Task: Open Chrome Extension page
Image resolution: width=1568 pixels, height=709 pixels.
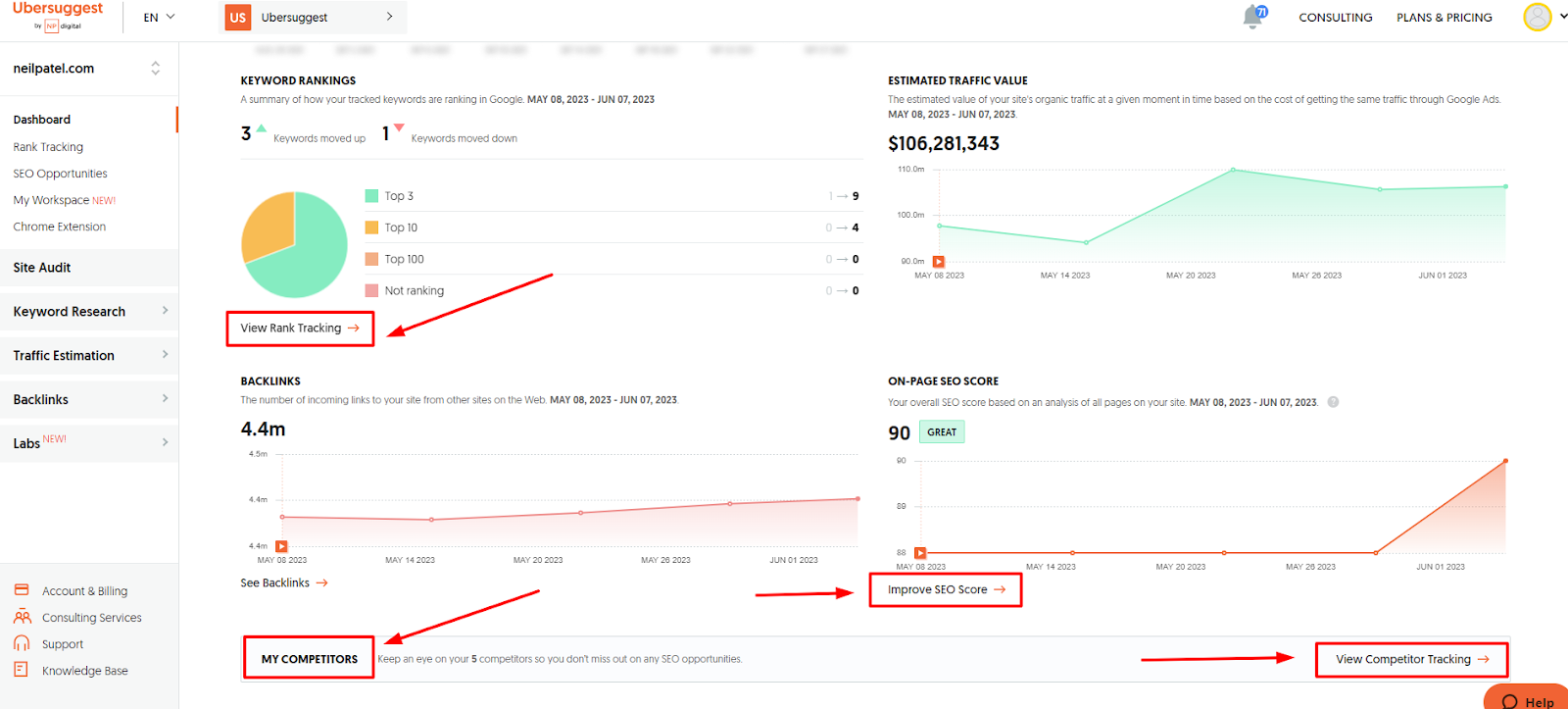Action: point(59,227)
